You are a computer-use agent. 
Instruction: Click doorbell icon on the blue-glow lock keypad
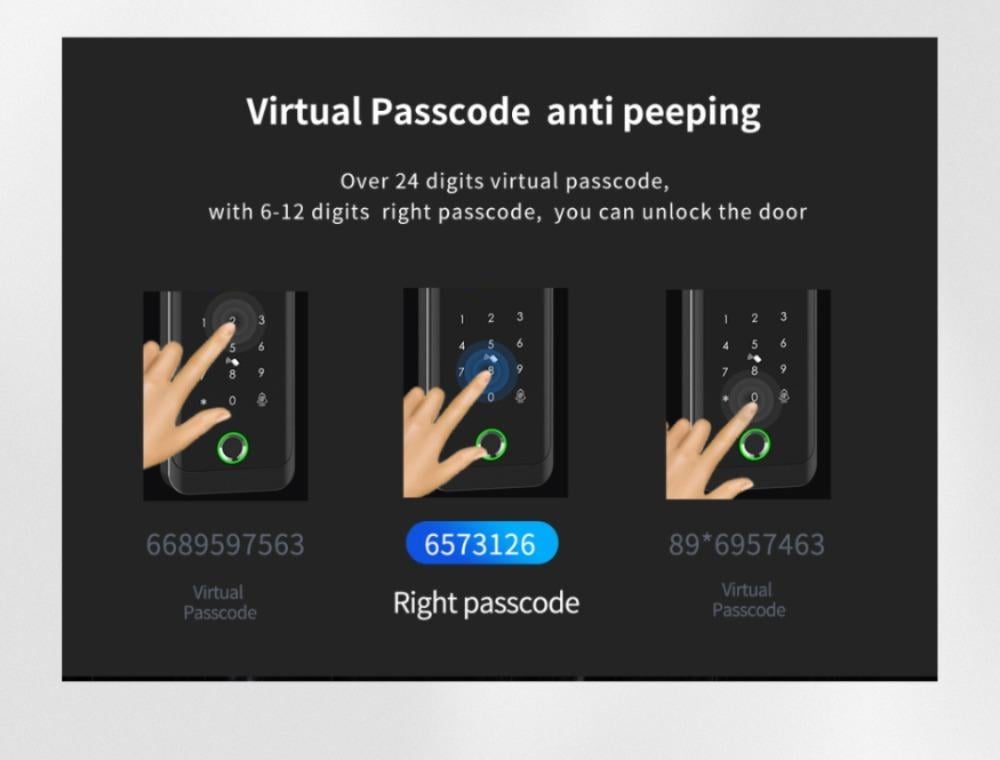(520, 396)
